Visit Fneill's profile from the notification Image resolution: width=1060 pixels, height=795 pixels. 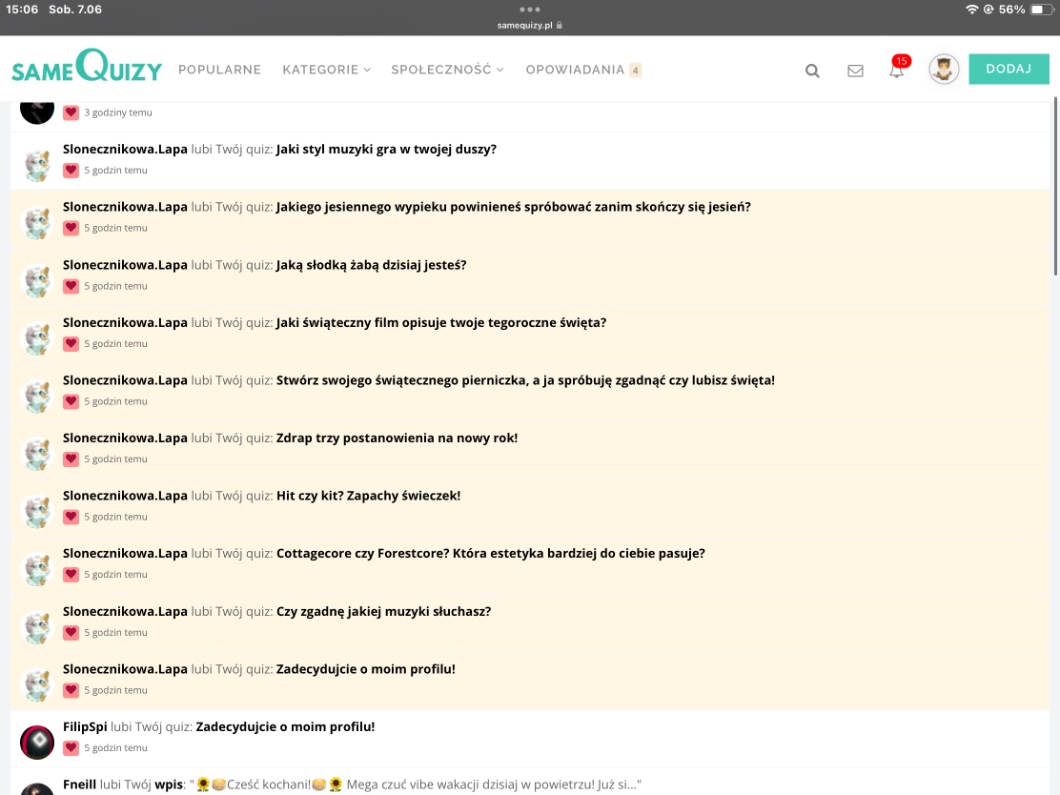point(80,785)
